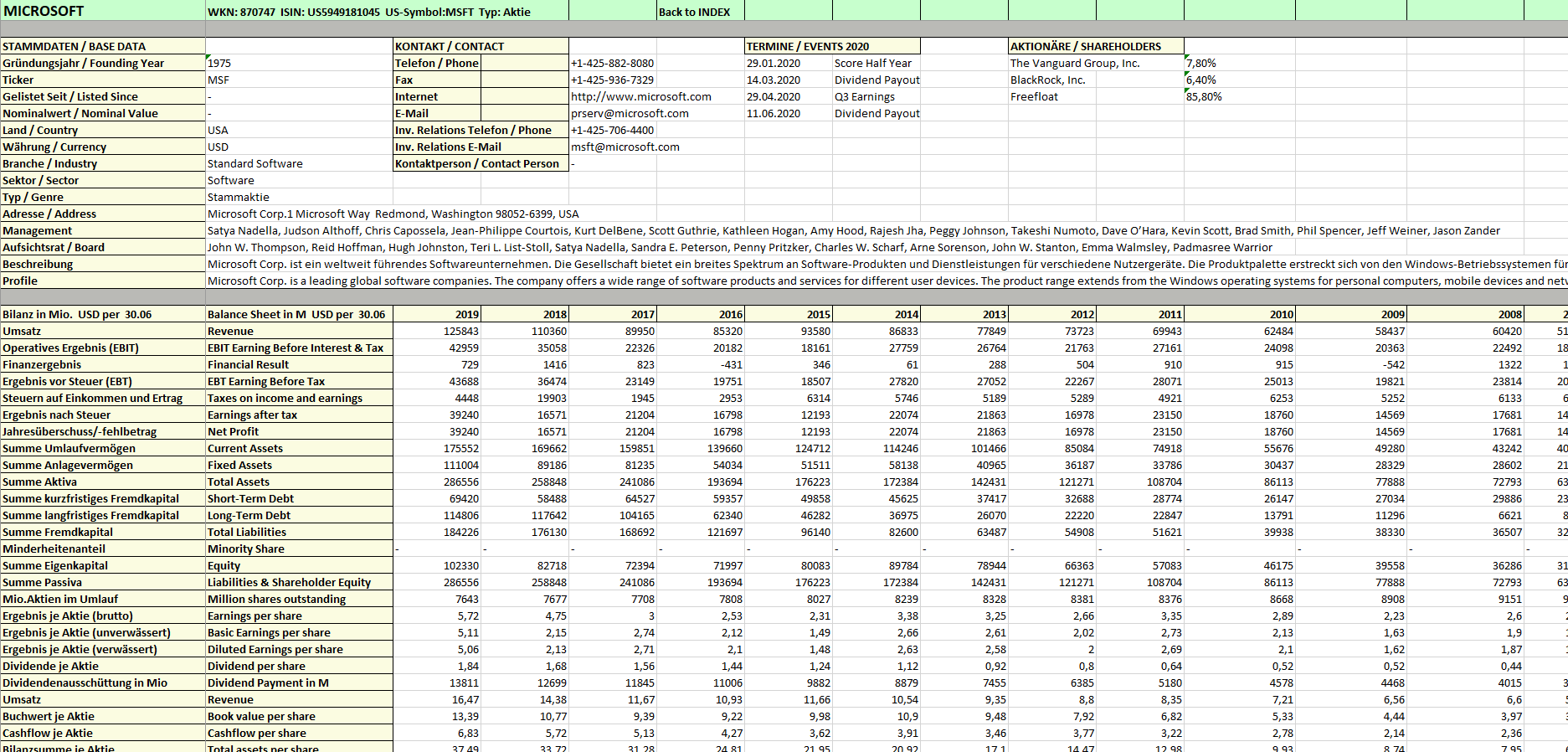Click the 7,80% shareholding value
Viewport: 1568px width, 752px height.
point(1239,63)
